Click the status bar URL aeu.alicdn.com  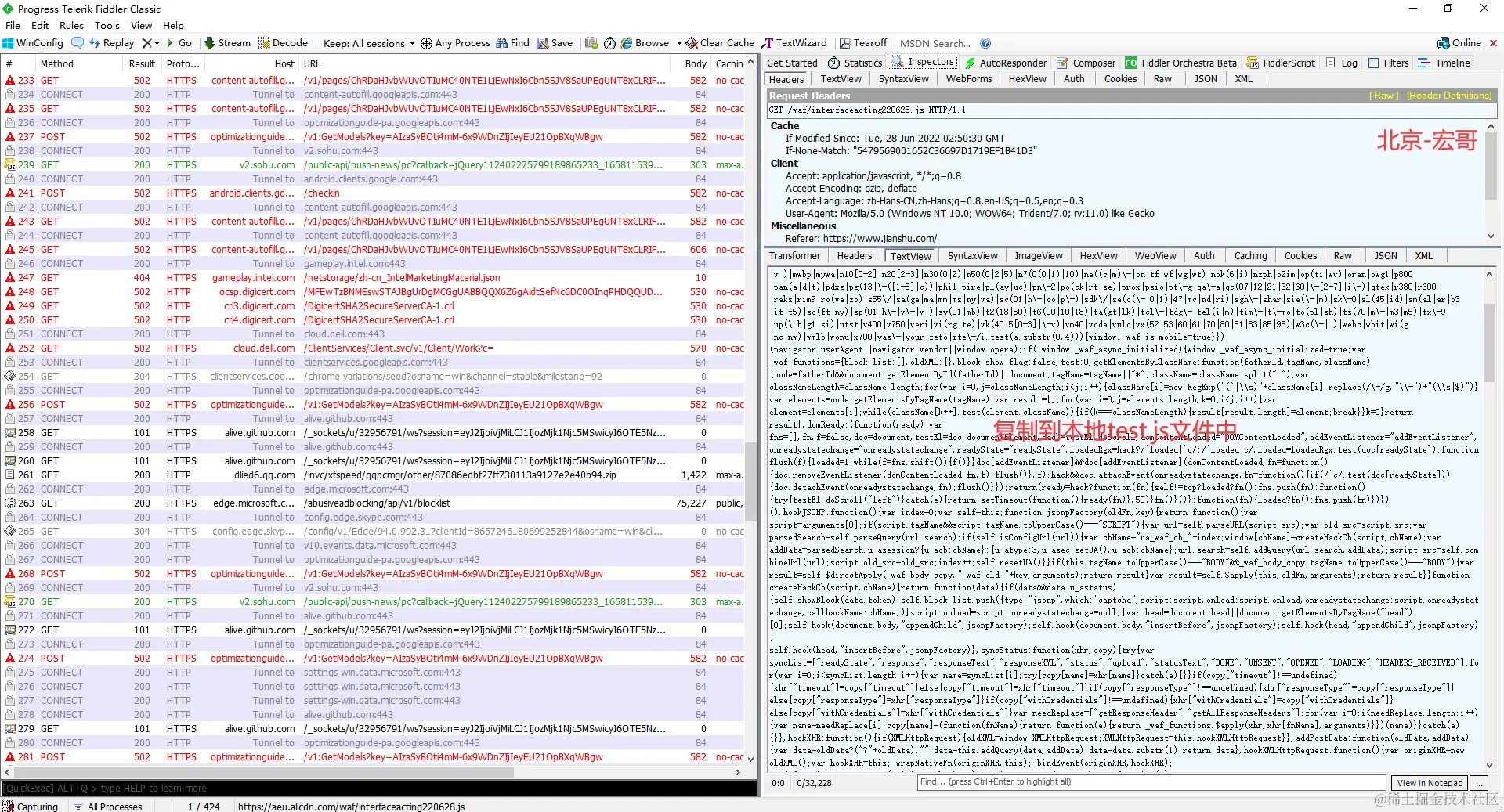pos(351,807)
